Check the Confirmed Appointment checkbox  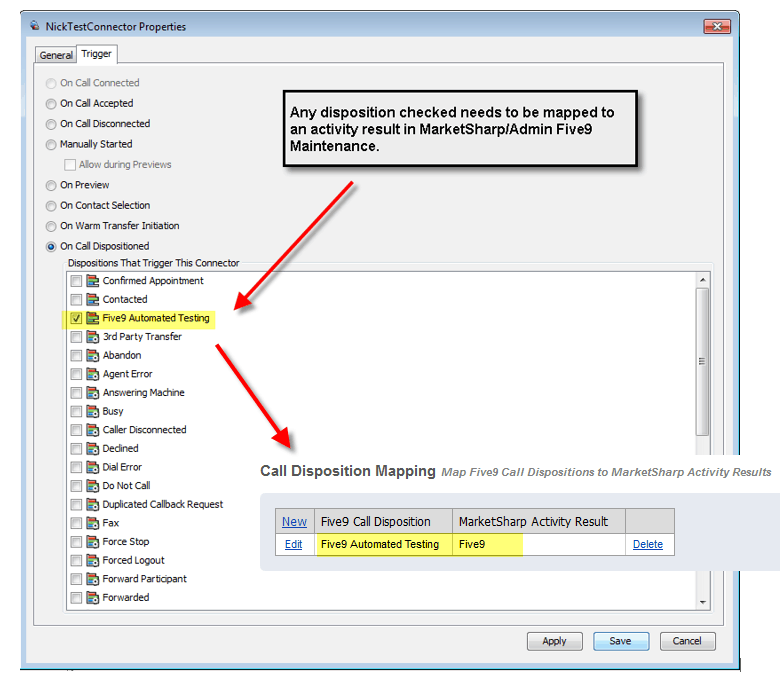click(x=76, y=281)
